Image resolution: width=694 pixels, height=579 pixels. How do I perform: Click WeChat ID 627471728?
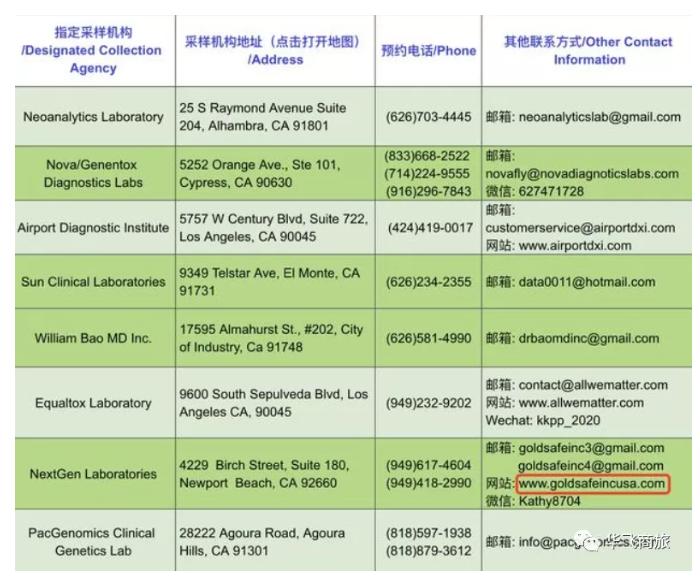(x=551, y=191)
